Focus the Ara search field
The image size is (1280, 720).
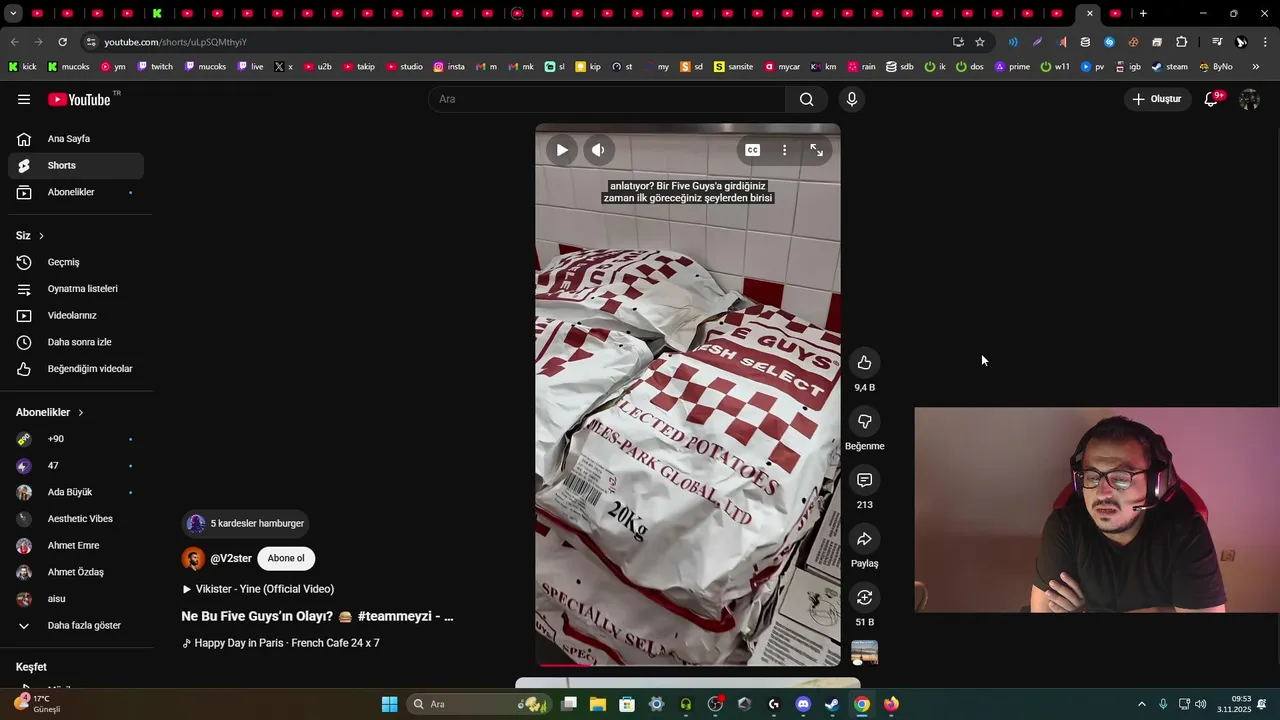pos(607,99)
